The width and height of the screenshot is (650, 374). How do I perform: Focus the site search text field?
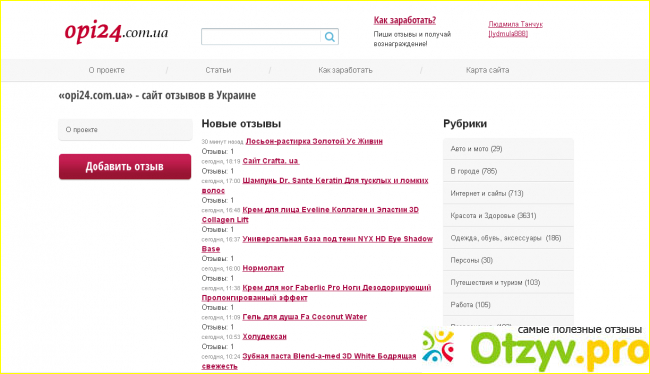(261, 37)
